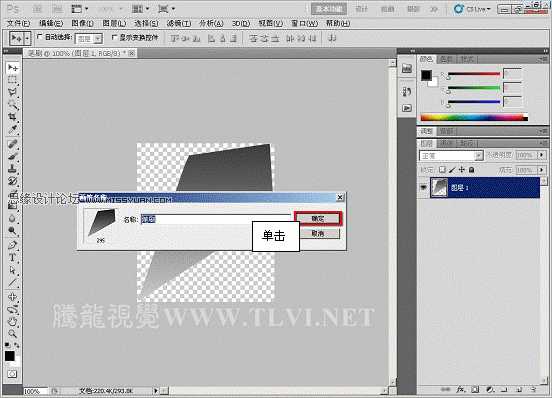Select the Dodge tool
The width and height of the screenshot is (552, 398).
click(12, 231)
